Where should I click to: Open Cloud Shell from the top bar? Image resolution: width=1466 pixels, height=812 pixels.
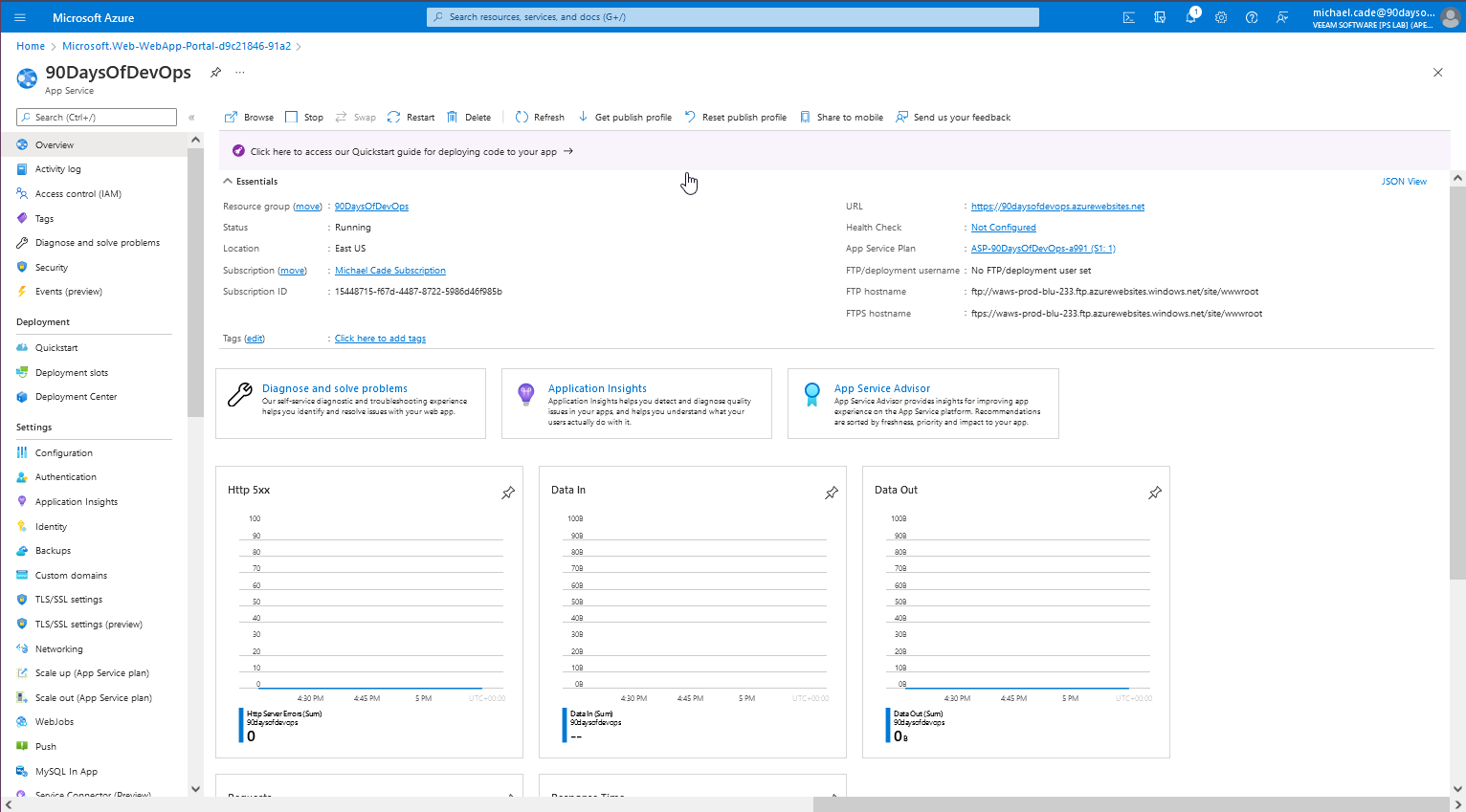(1129, 17)
